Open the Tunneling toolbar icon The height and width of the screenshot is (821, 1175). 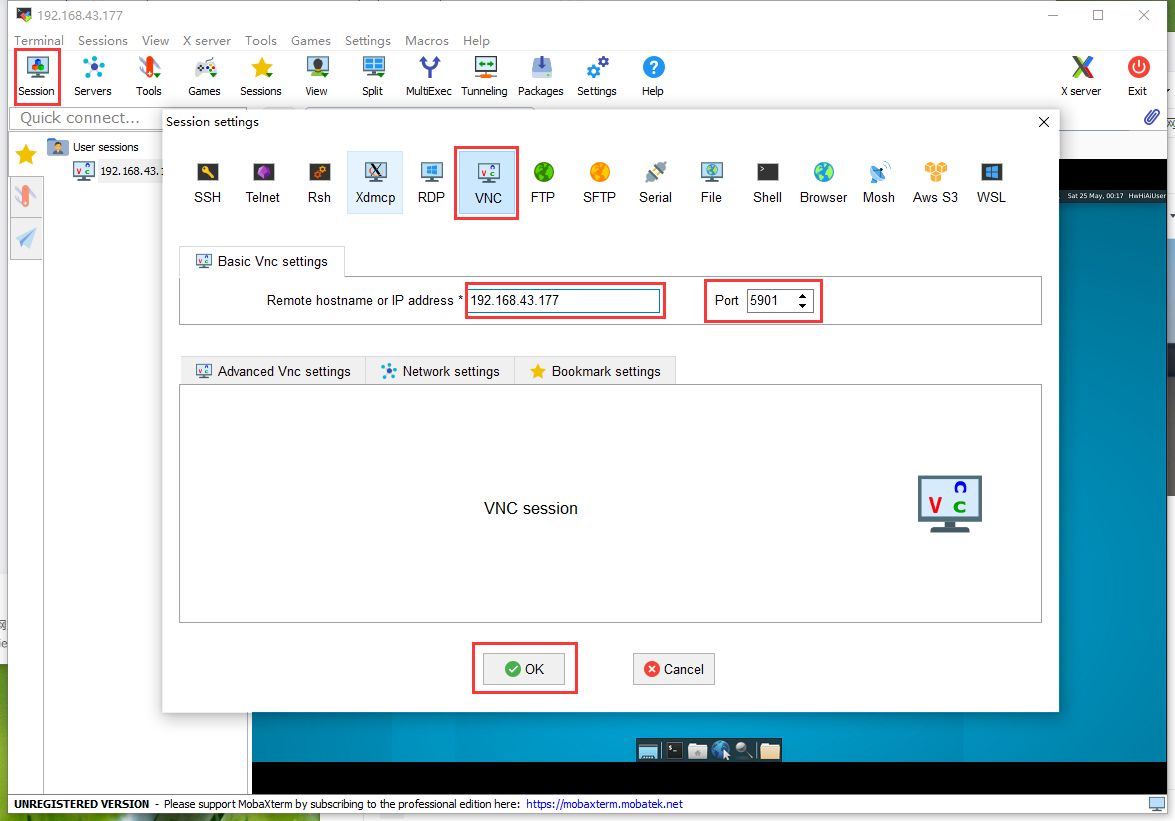coord(484,76)
